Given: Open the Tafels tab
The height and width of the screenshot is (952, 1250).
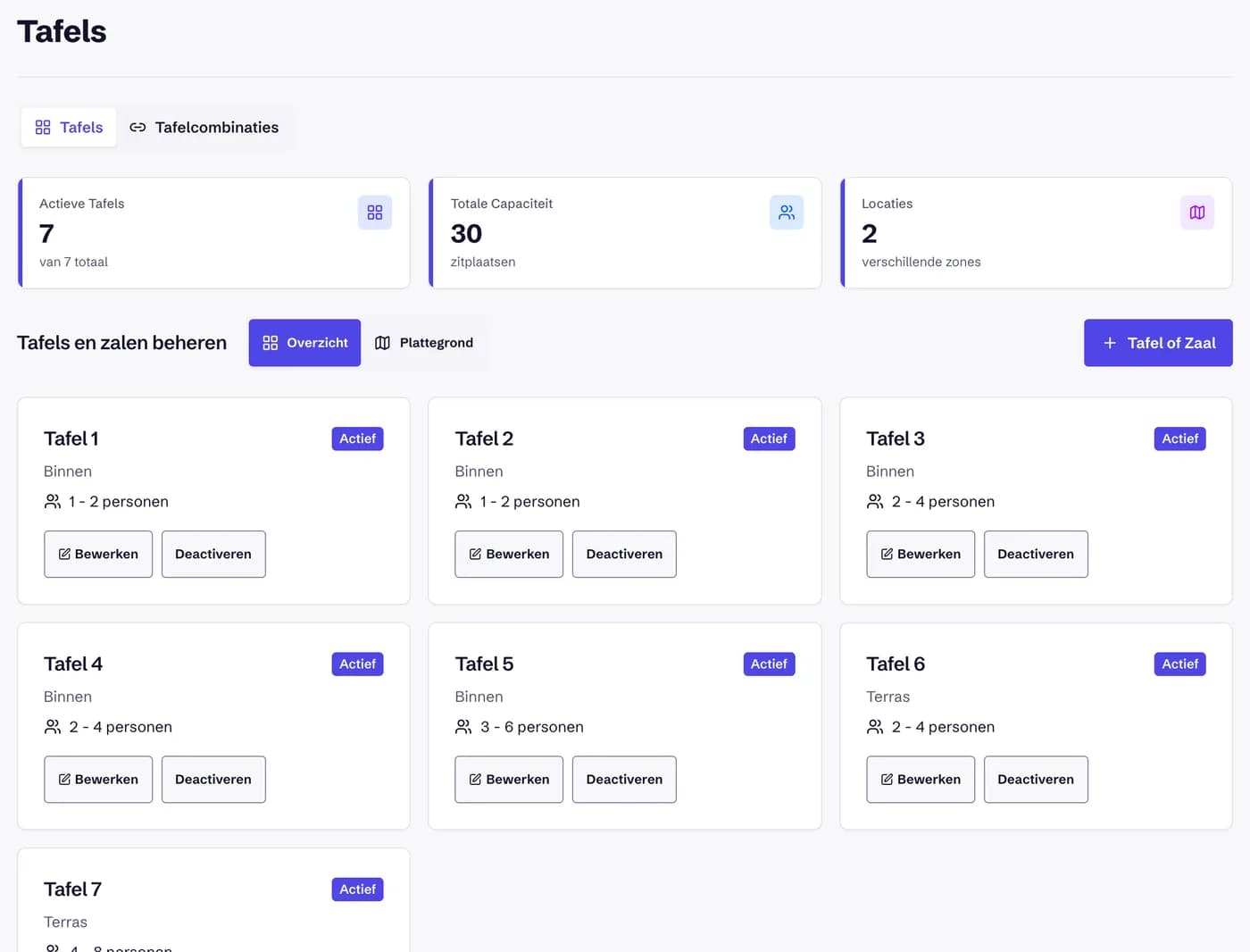Looking at the screenshot, I should tap(69, 128).
